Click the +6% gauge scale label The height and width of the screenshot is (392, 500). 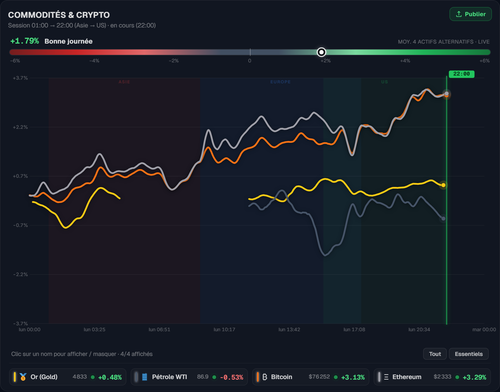485,61
